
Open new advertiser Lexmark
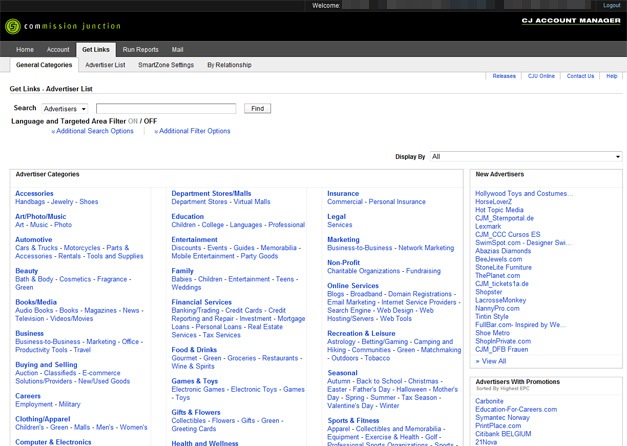click(x=488, y=226)
